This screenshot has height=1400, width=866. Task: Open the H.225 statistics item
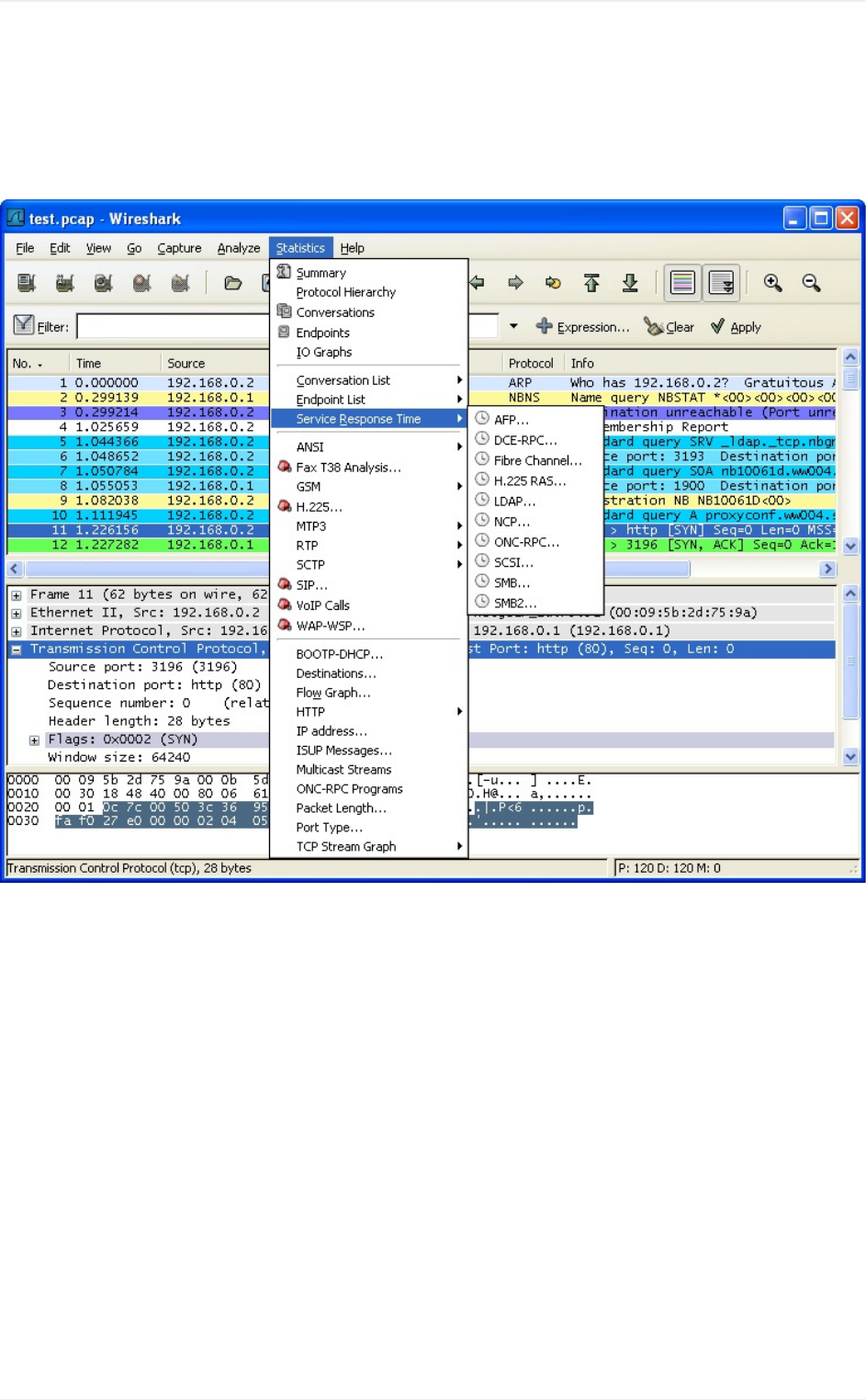(369, 507)
